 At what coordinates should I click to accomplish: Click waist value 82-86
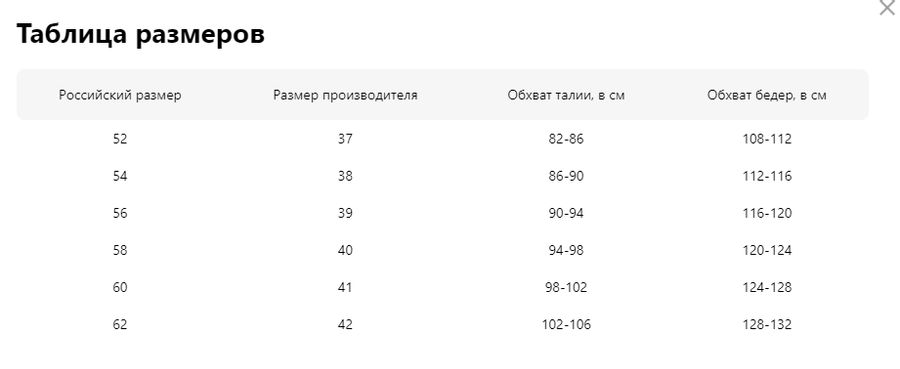pyautogui.click(x=566, y=139)
